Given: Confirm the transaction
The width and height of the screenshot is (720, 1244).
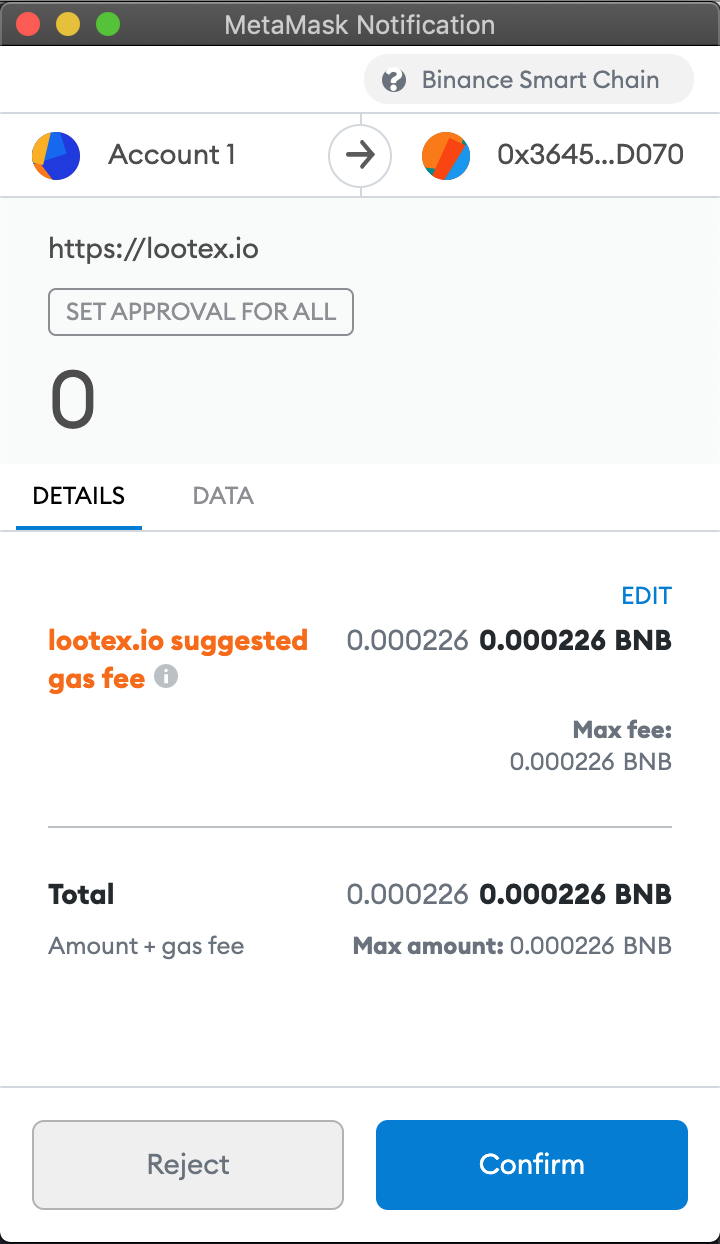Looking at the screenshot, I should point(531,1165).
